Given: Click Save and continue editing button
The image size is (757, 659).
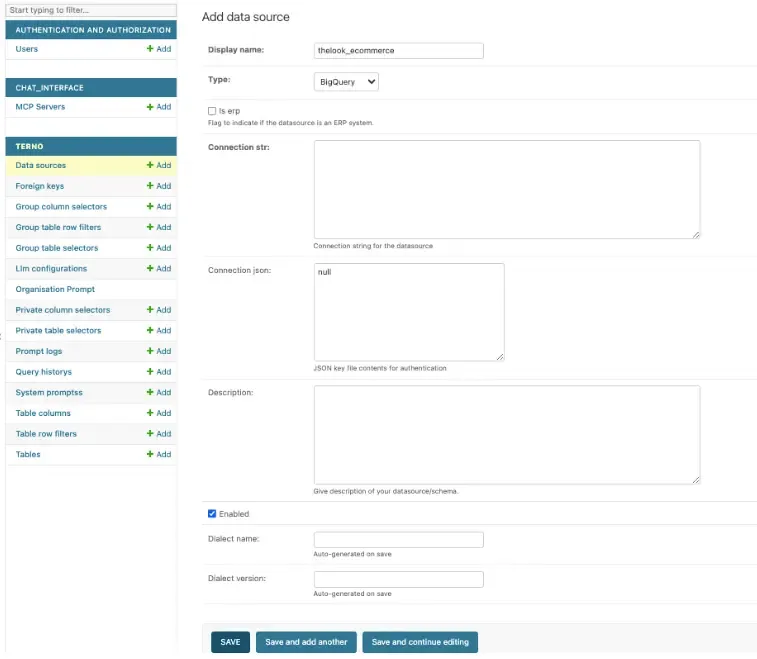Looking at the screenshot, I should (420, 642).
